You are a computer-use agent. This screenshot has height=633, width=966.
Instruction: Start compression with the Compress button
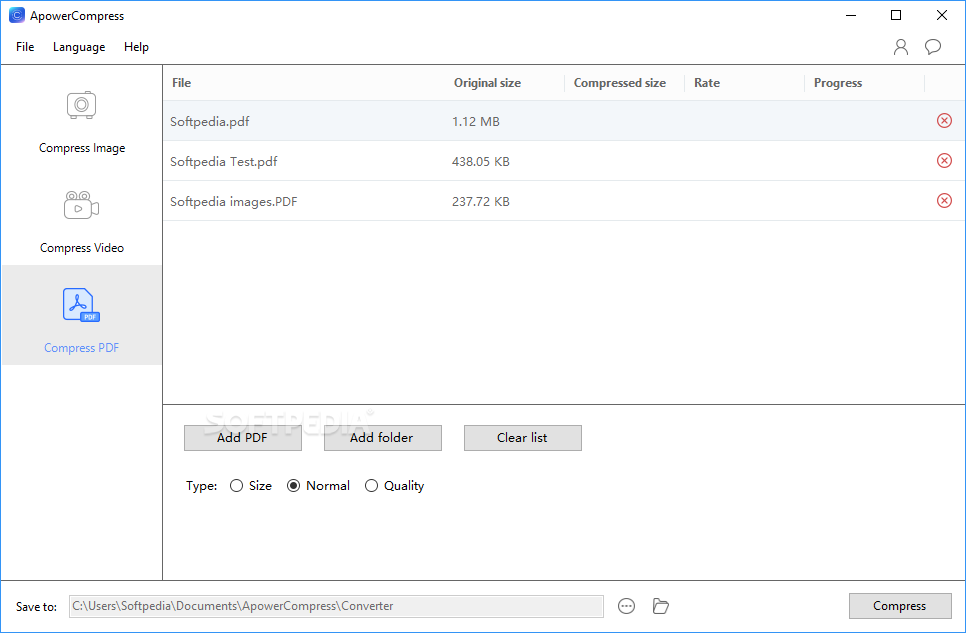tap(900, 606)
